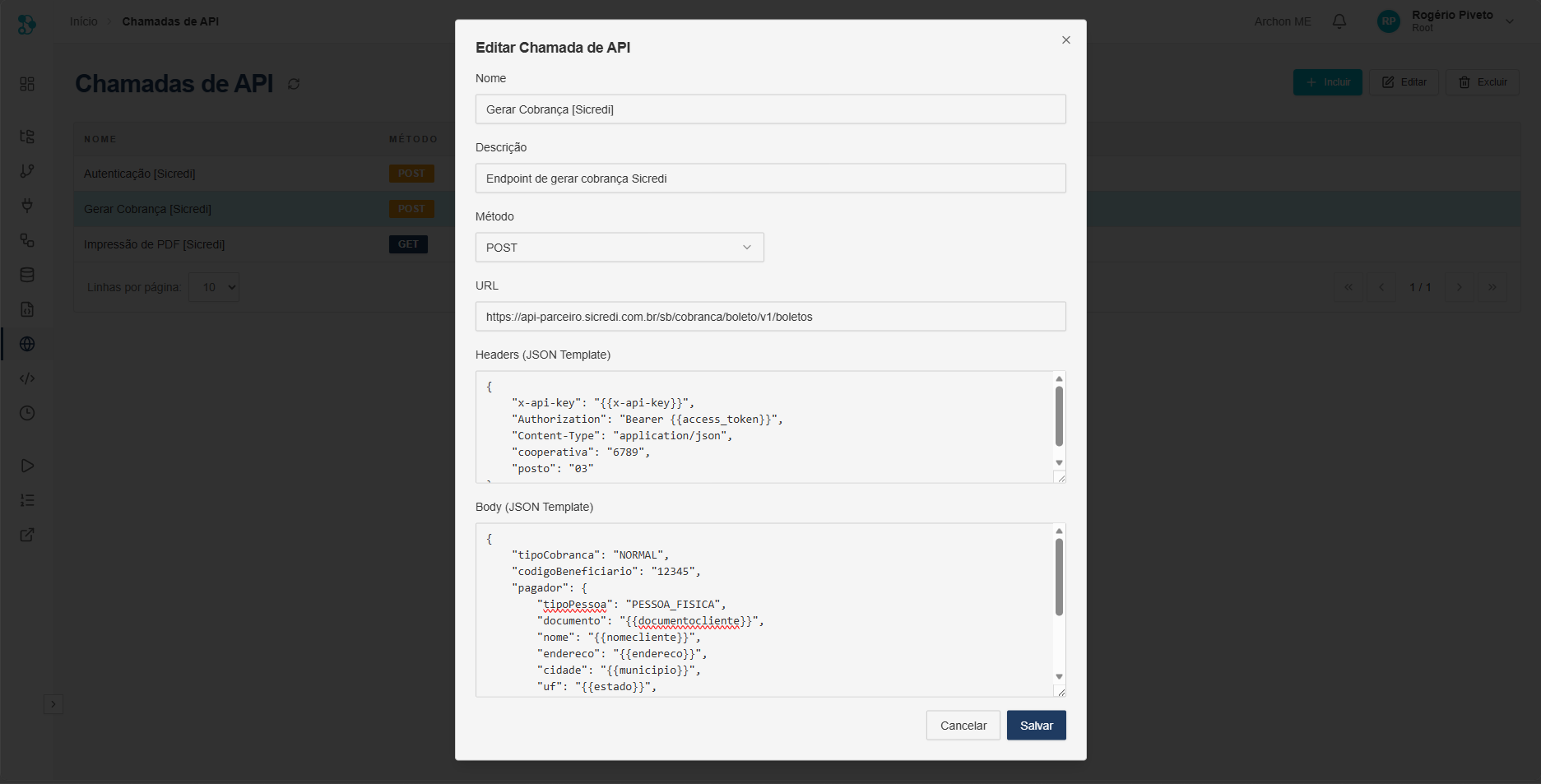Open the globe icon in sidebar
1541x784 pixels.
tap(27, 344)
